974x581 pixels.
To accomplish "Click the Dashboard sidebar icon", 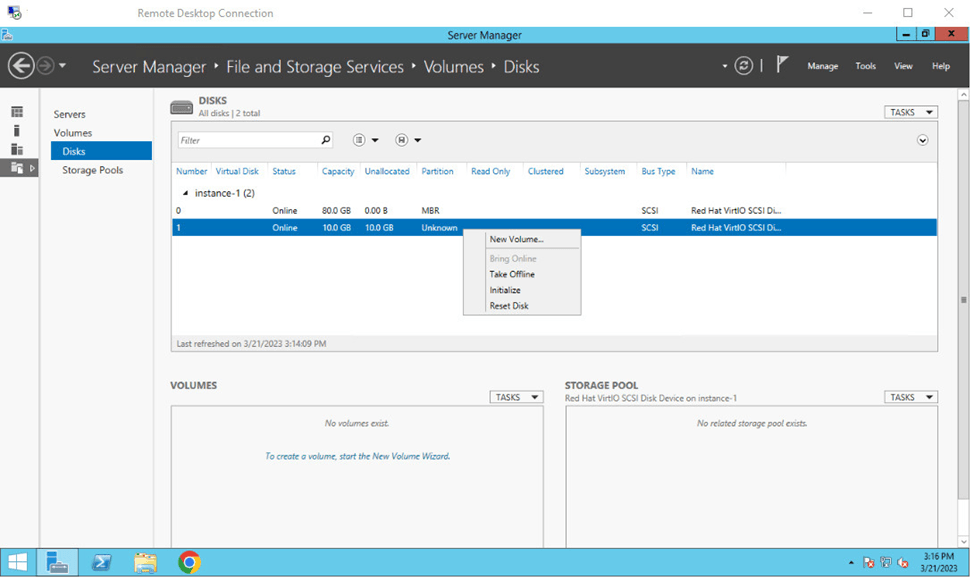I will pyautogui.click(x=17, y=112).
